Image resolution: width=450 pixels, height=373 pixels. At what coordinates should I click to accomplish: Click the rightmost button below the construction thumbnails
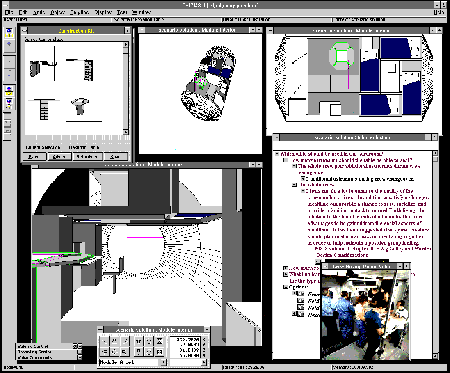click(116, 156)
